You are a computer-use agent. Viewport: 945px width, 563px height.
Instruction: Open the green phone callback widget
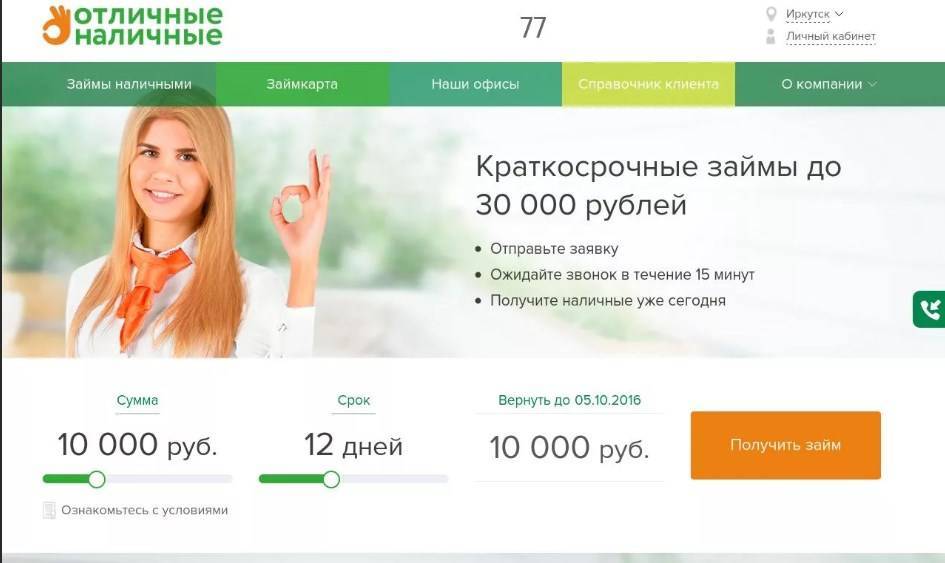tap(929, 309)
